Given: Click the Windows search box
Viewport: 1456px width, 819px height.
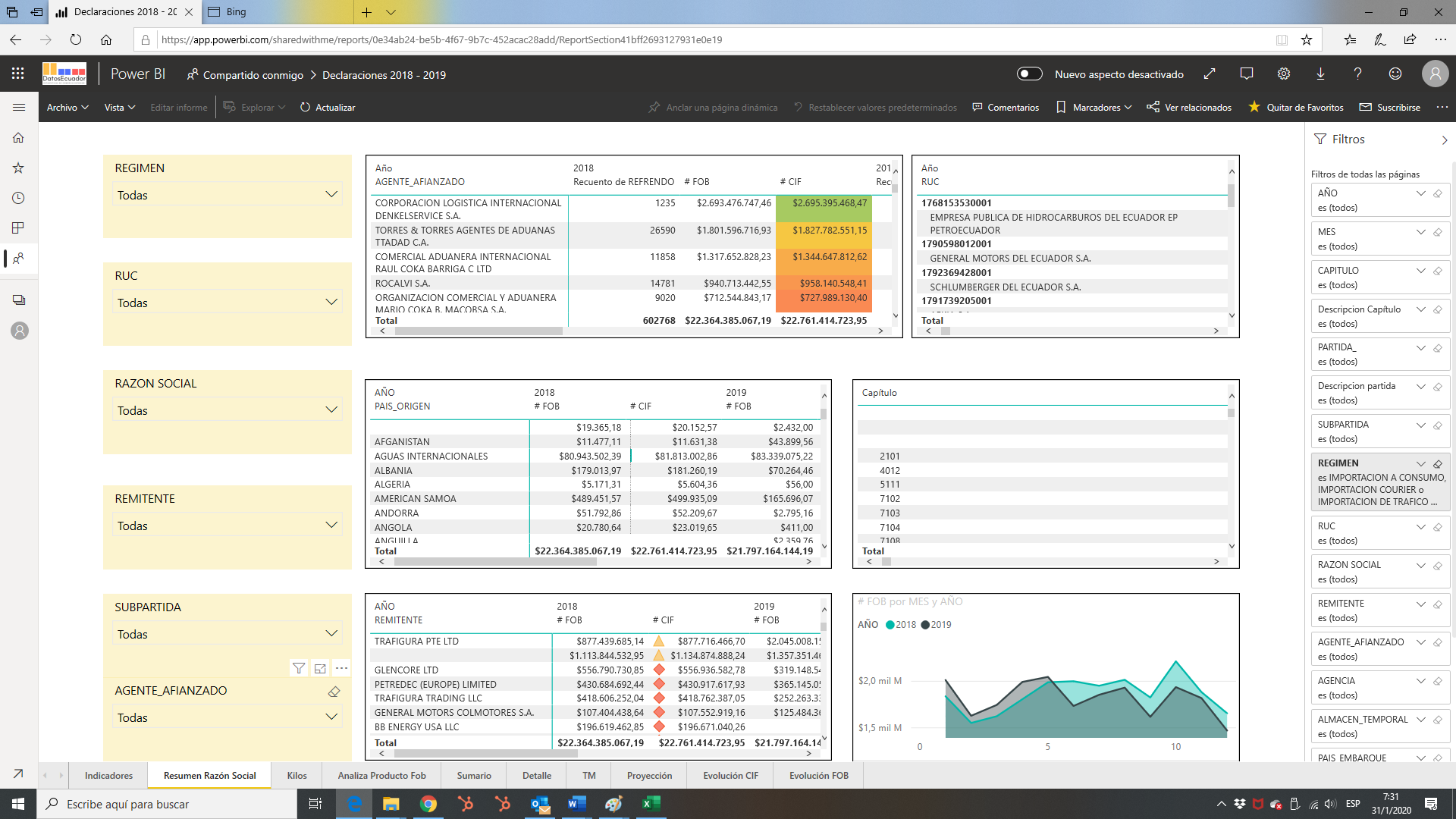Looking at the screenshot, I should (167, 804).
